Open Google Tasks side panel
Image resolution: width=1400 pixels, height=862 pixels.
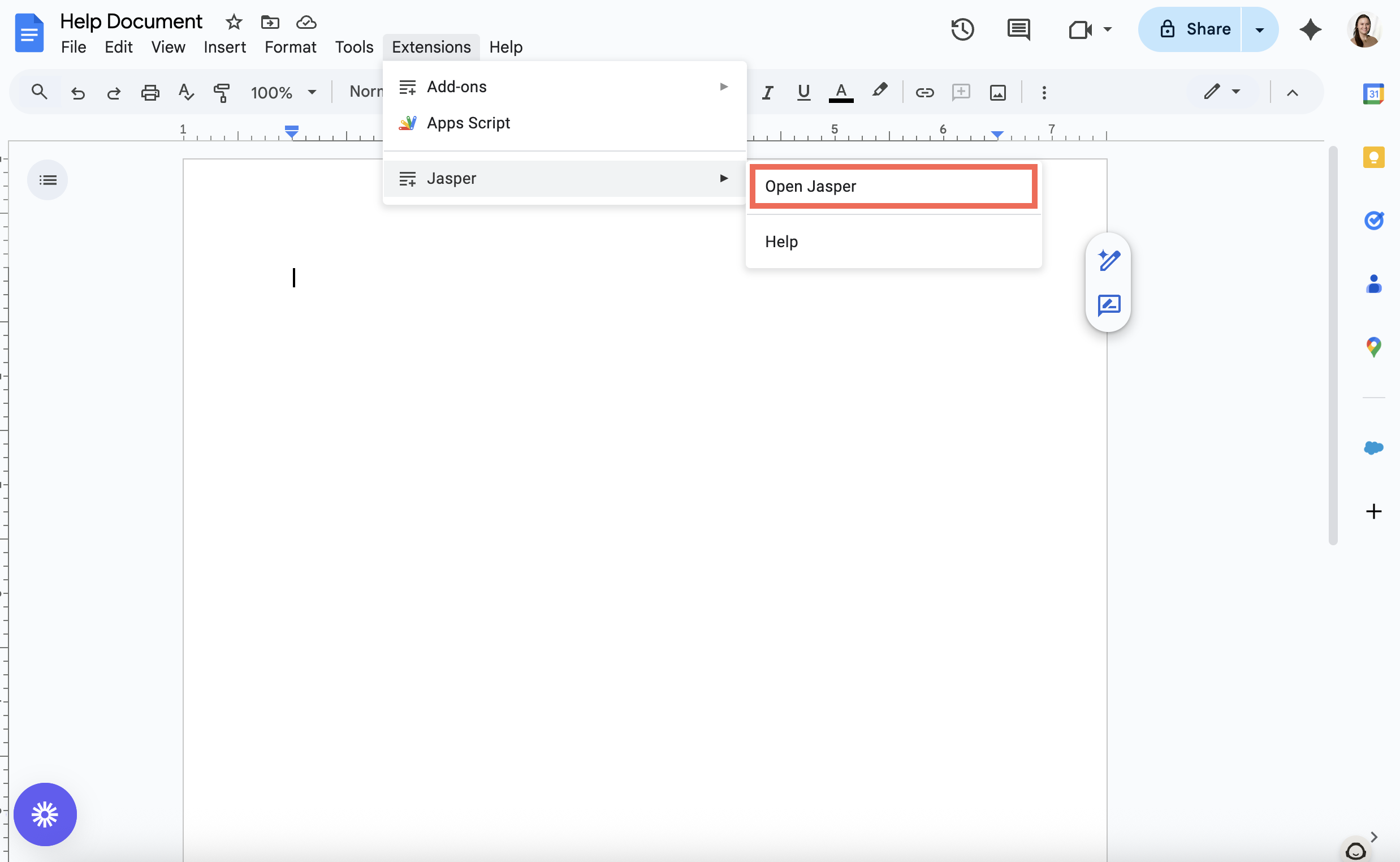[1373, 220]
